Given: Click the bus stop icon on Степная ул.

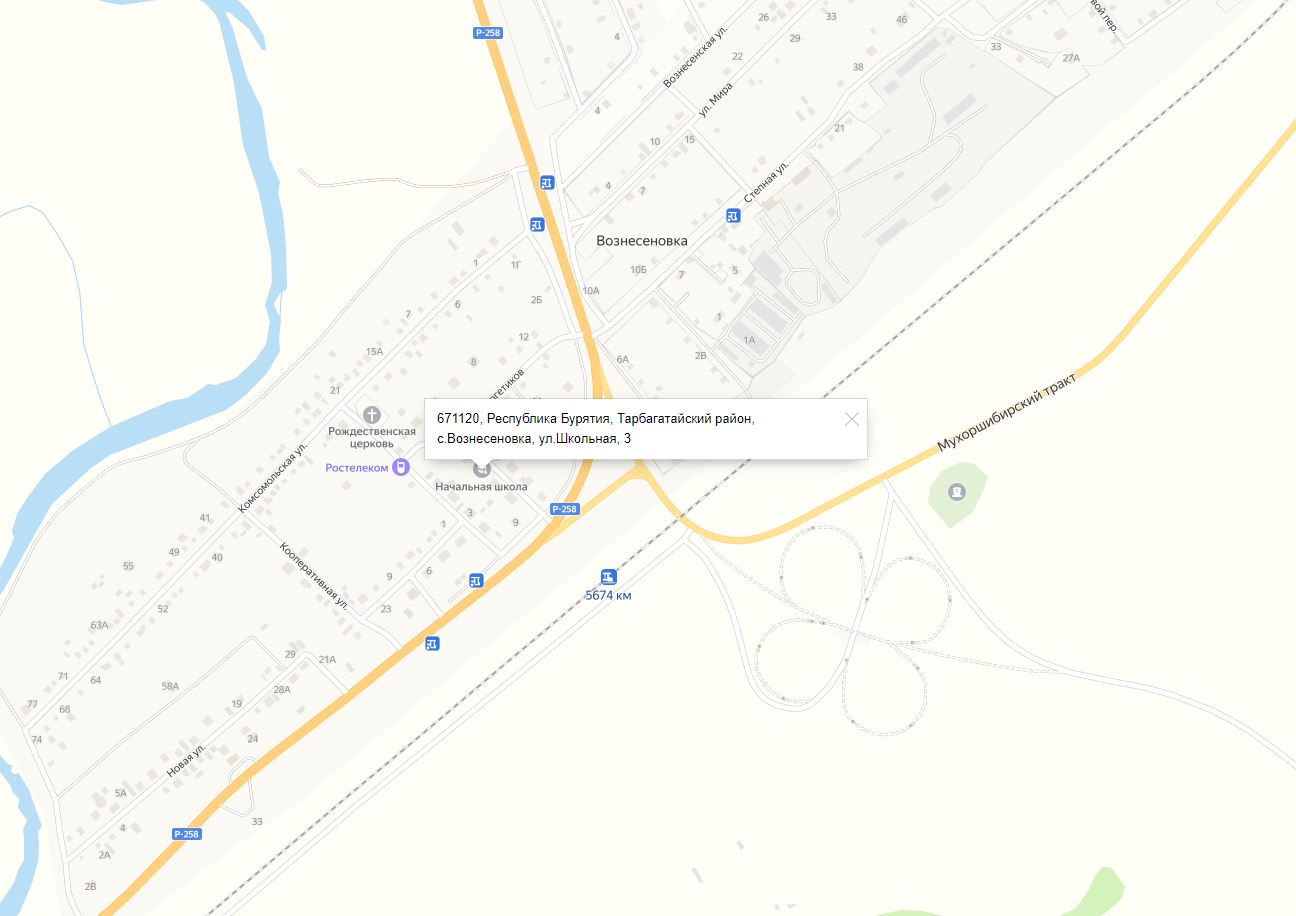Looking at the screenshot, I should click(x=733, y=215).
